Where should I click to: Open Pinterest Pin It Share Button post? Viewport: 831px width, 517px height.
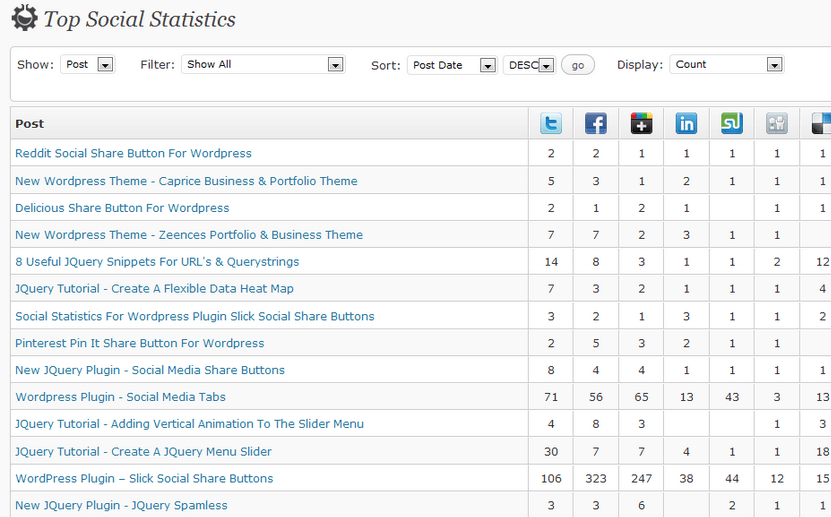(139, 343)
